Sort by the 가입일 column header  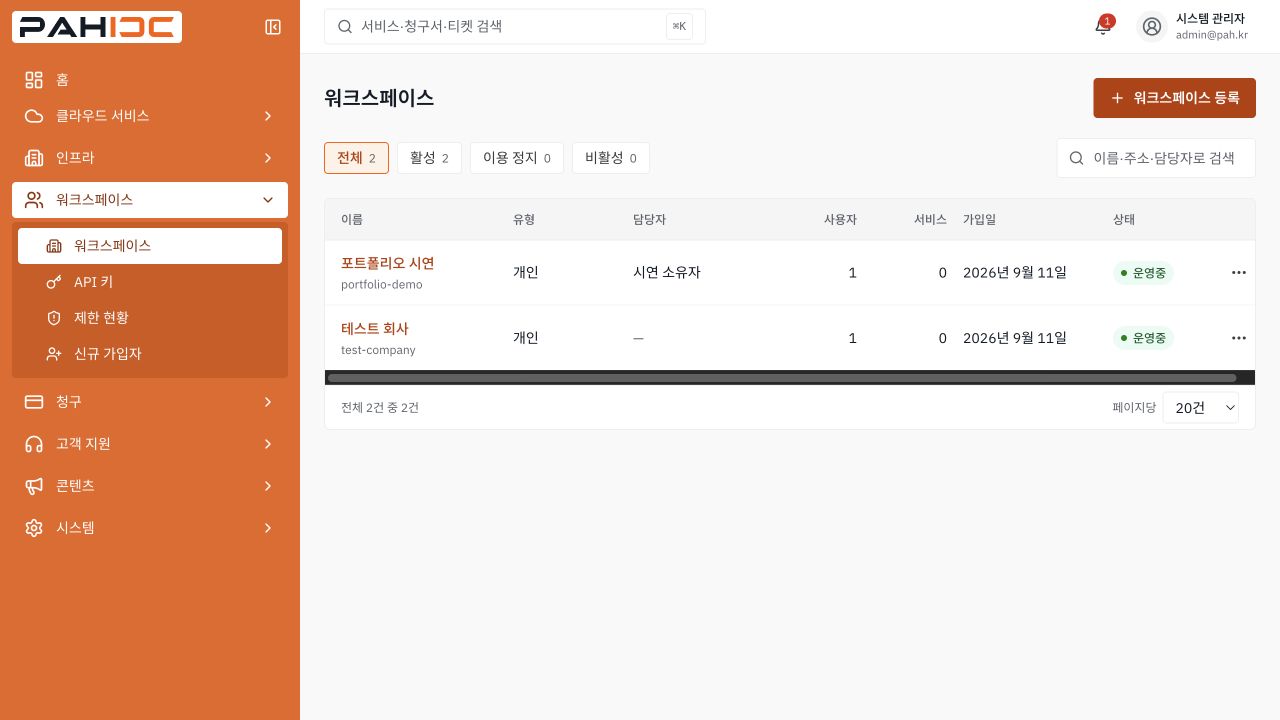pos(979,219)
